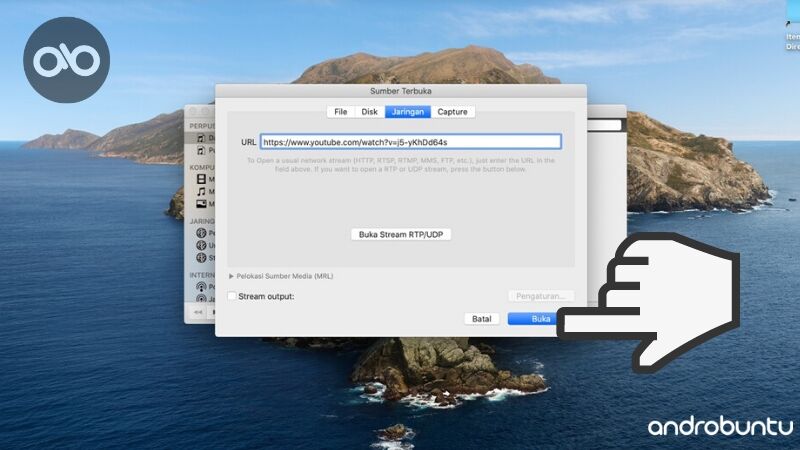
Task: Click the Batal button
Action: (482, 319)
